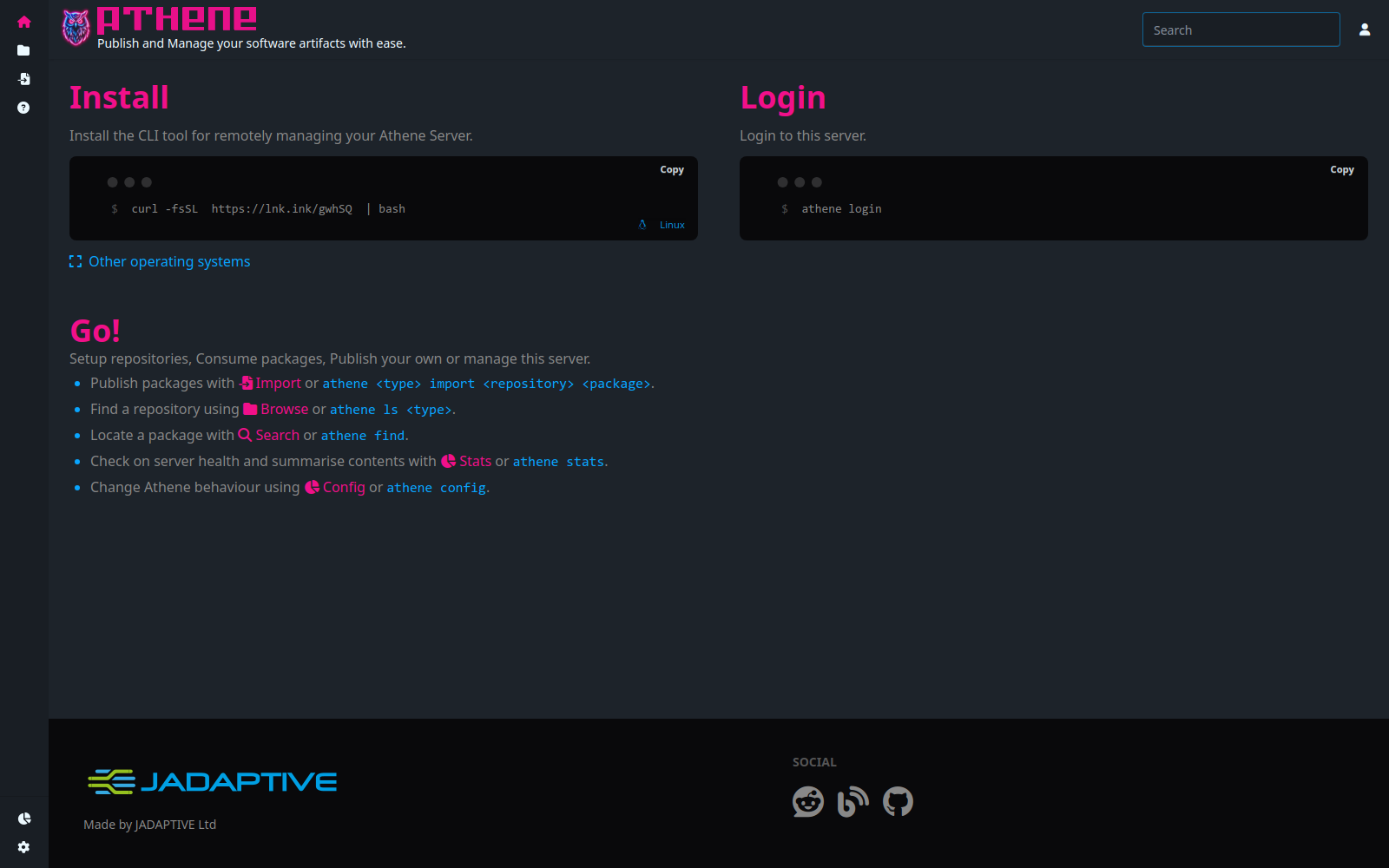The image size is (1389, 868).
Task: Click 'Made by JADAPTIVE Ltd' text
Action: click(x=150, y=825)
